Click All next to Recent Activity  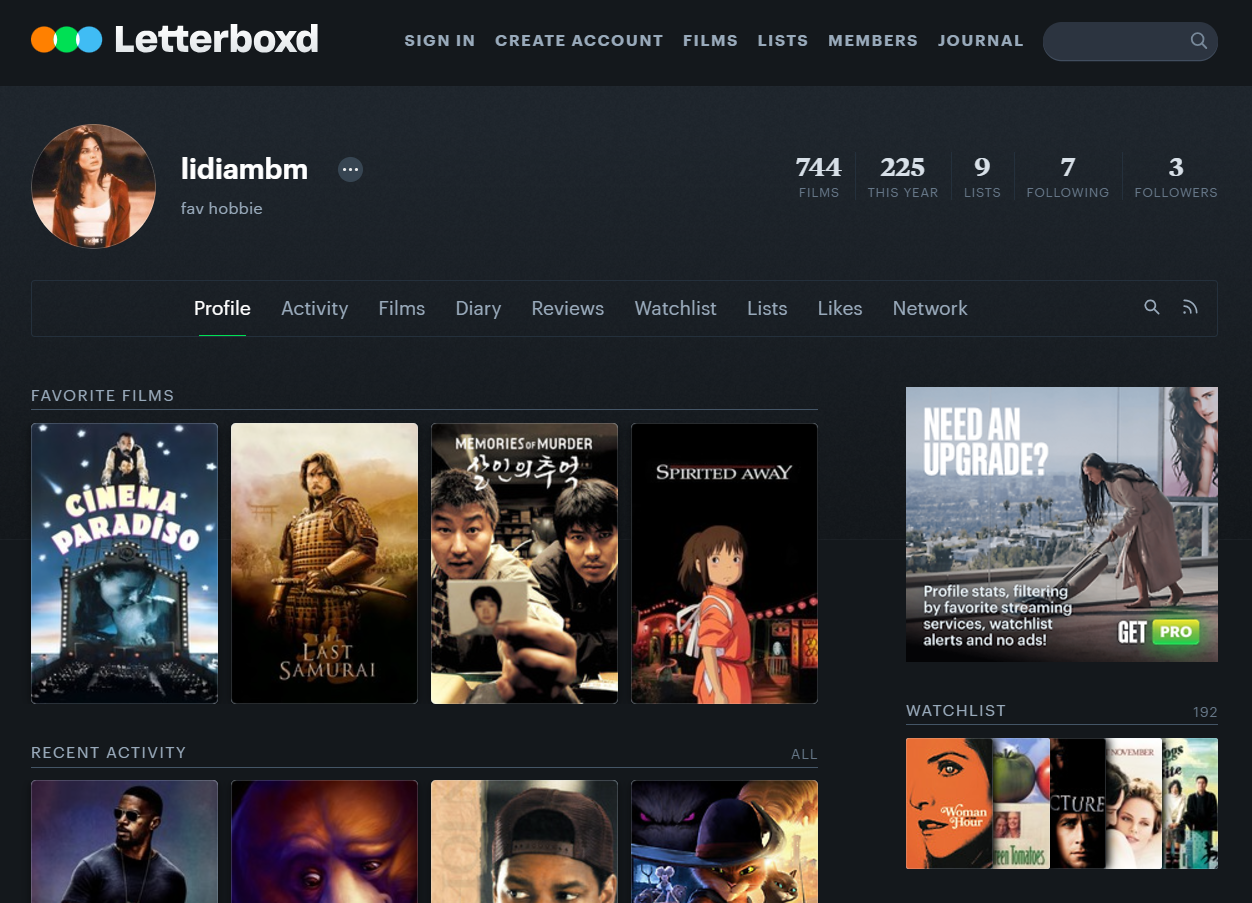[x=804, y=754]
